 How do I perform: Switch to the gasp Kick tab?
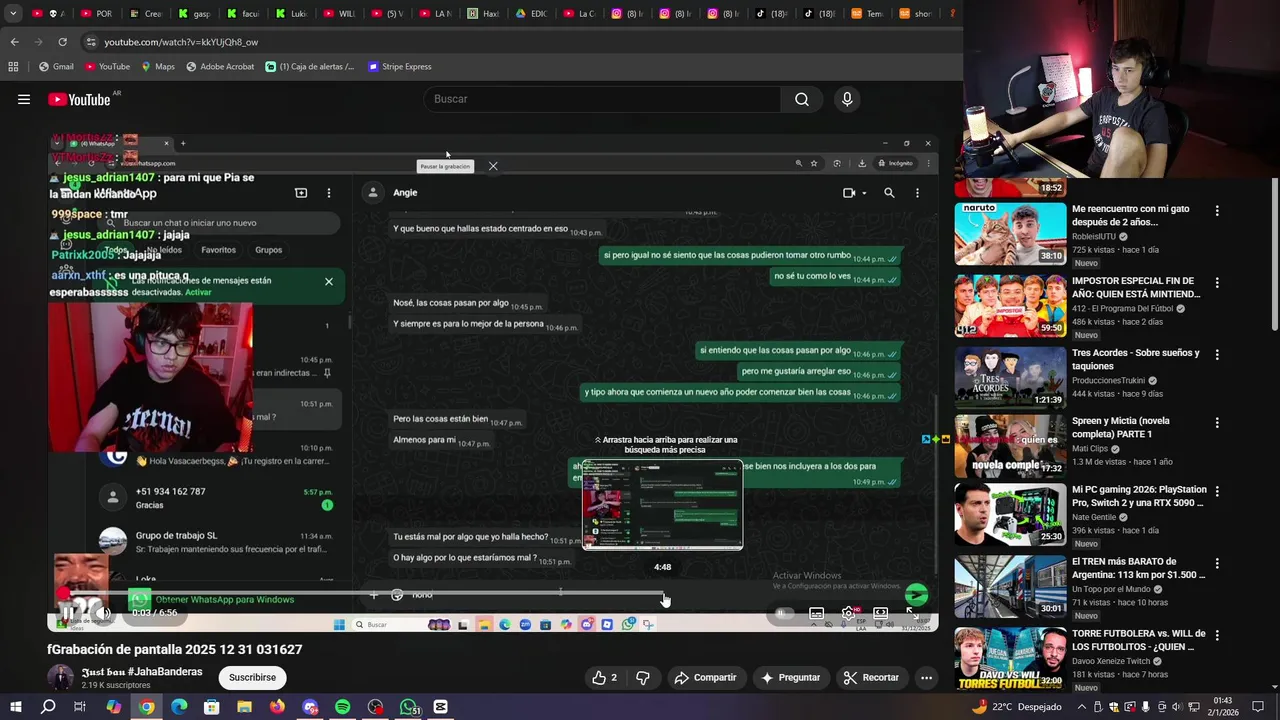pyautogui.click(x=194, y=14)
